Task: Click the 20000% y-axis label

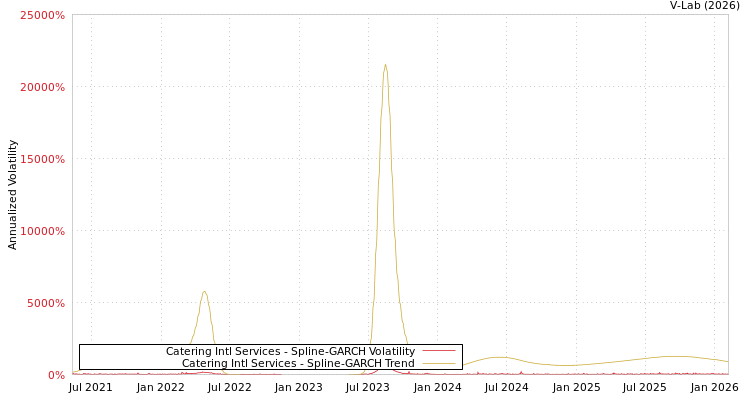Action: [42, 87]
